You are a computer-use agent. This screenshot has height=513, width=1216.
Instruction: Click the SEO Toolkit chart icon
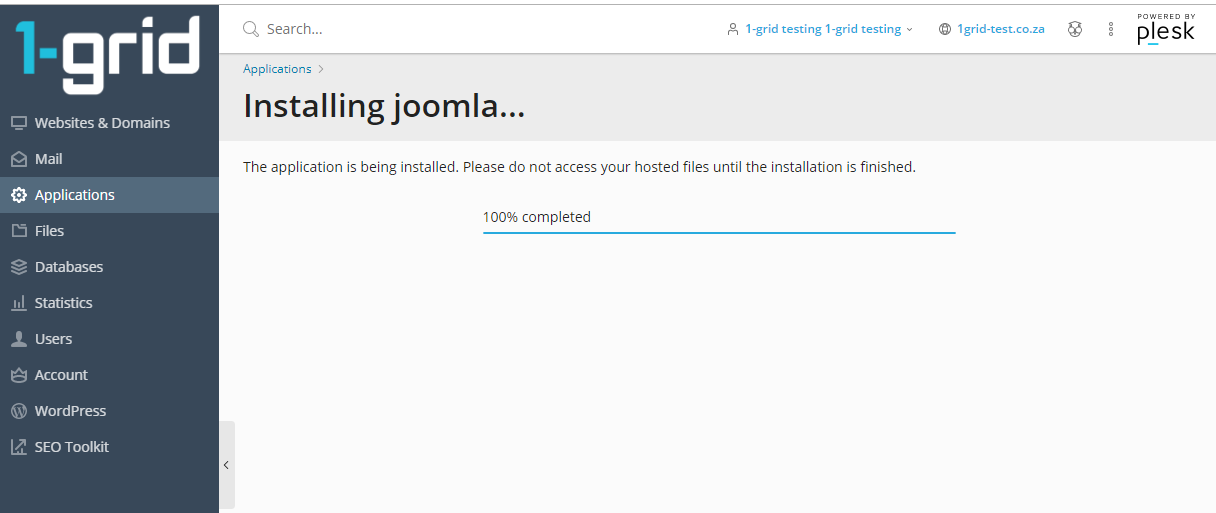point(18,447)
